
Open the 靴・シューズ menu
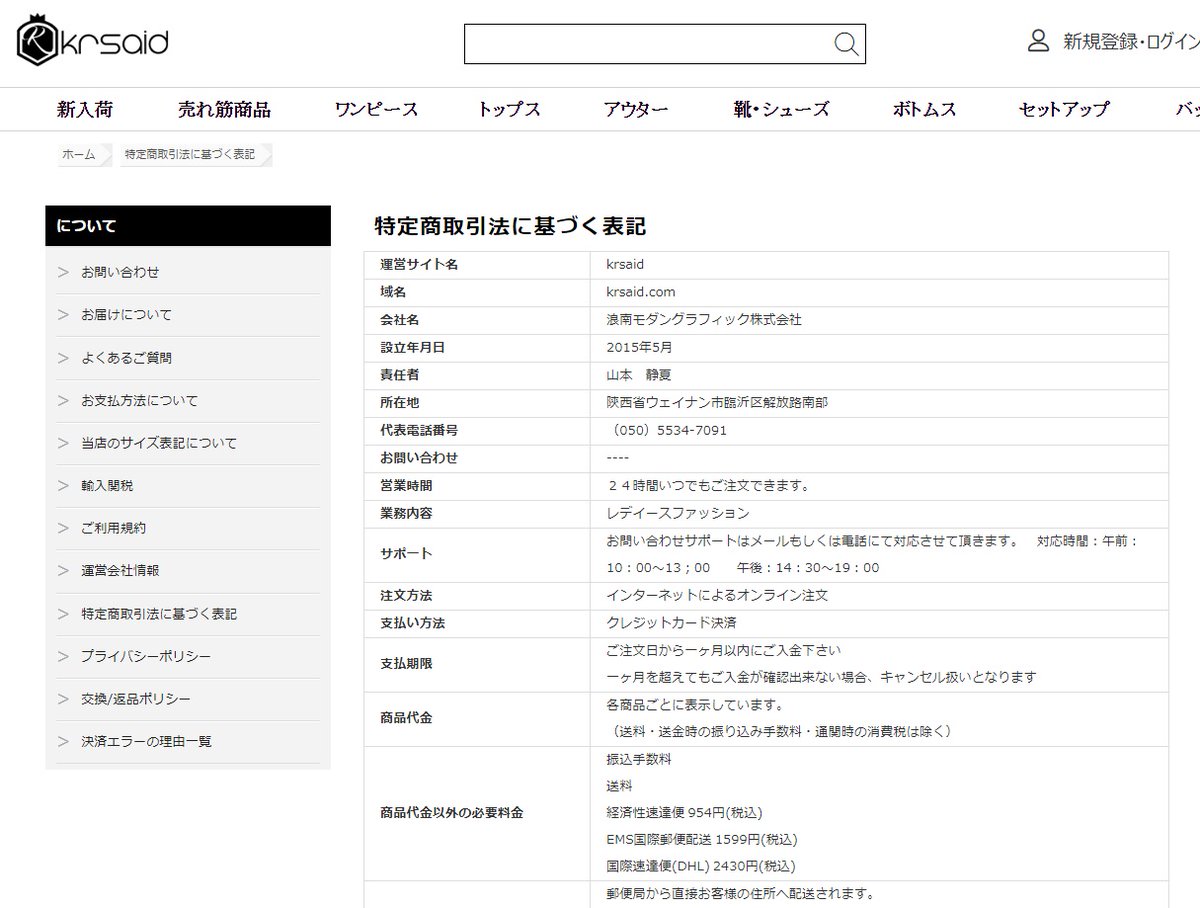(x=781, y=109)
